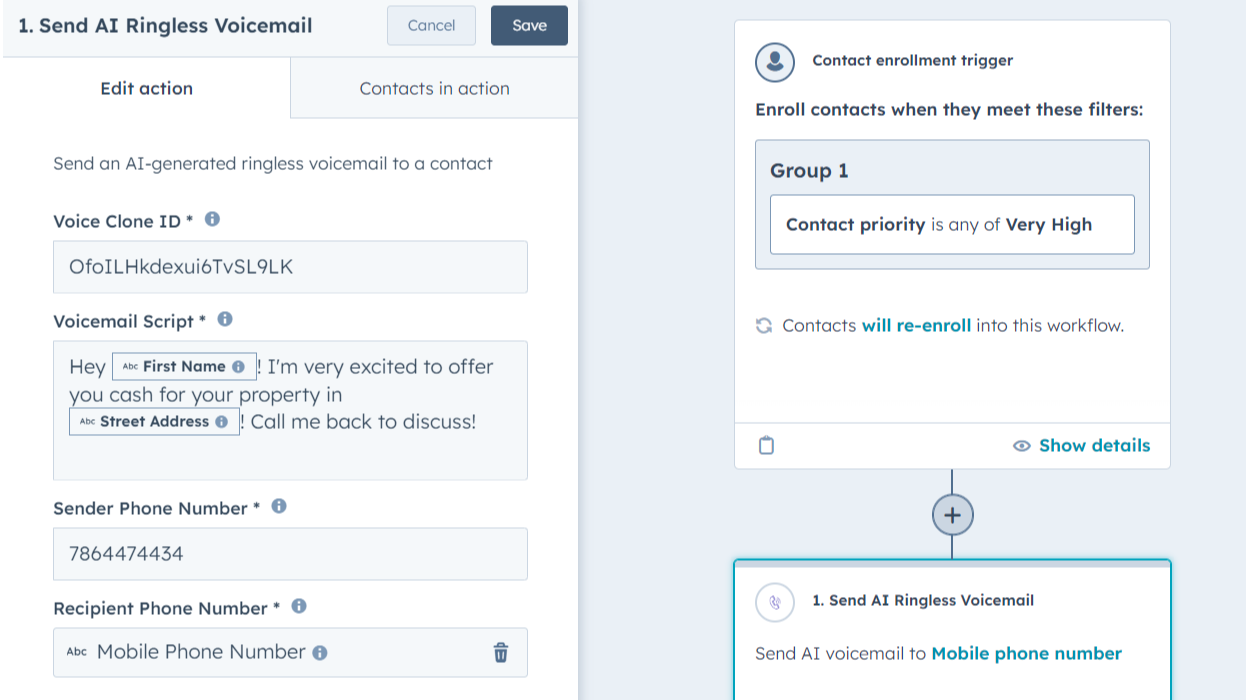Open the Voicemail Script tooltip icon
Image resolution: width=1246 pixels, height=700 pixels.
point(224,319)
